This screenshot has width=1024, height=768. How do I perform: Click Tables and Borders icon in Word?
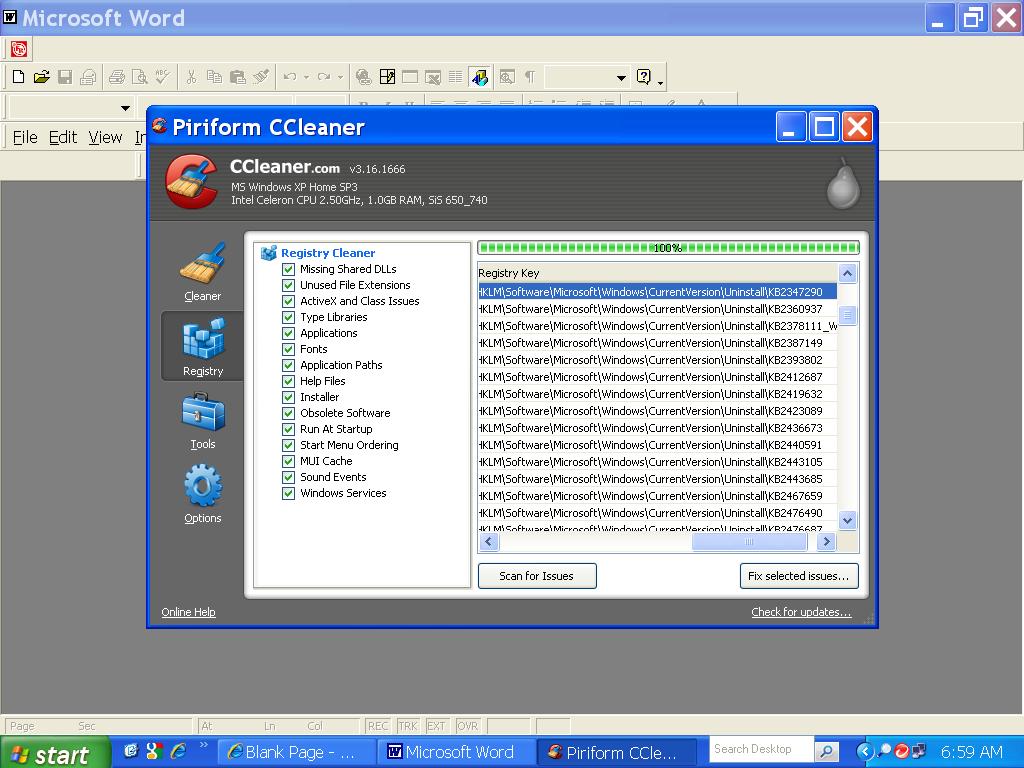(387, 77)
